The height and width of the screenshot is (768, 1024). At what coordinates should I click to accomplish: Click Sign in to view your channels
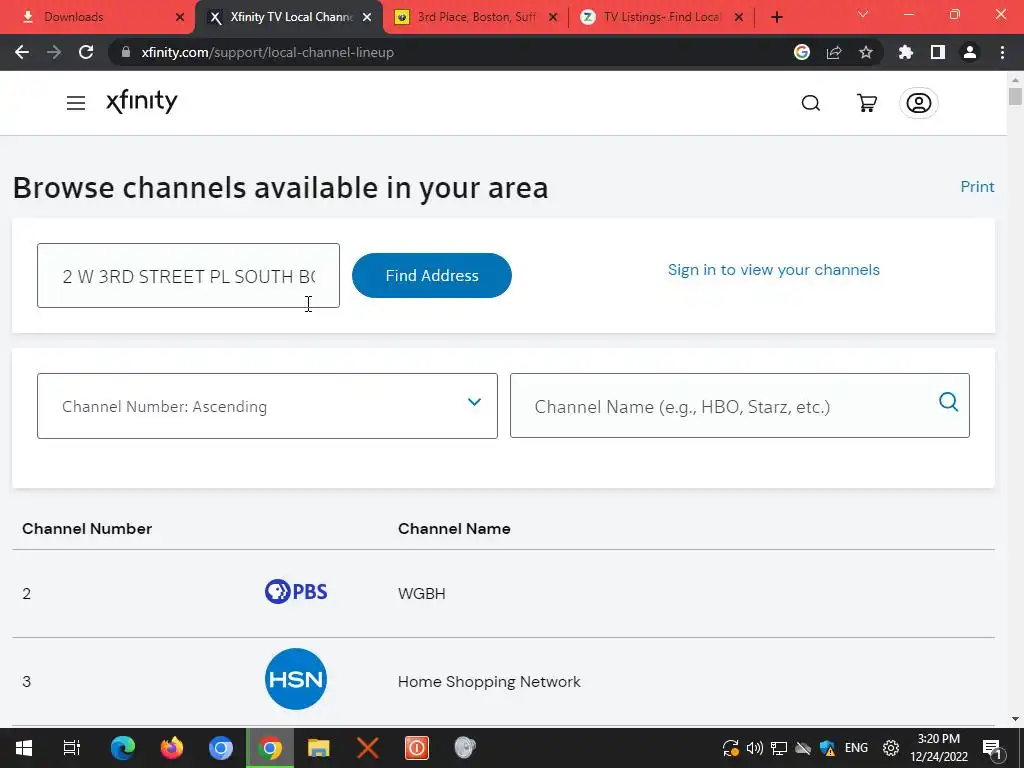(773, 270)
